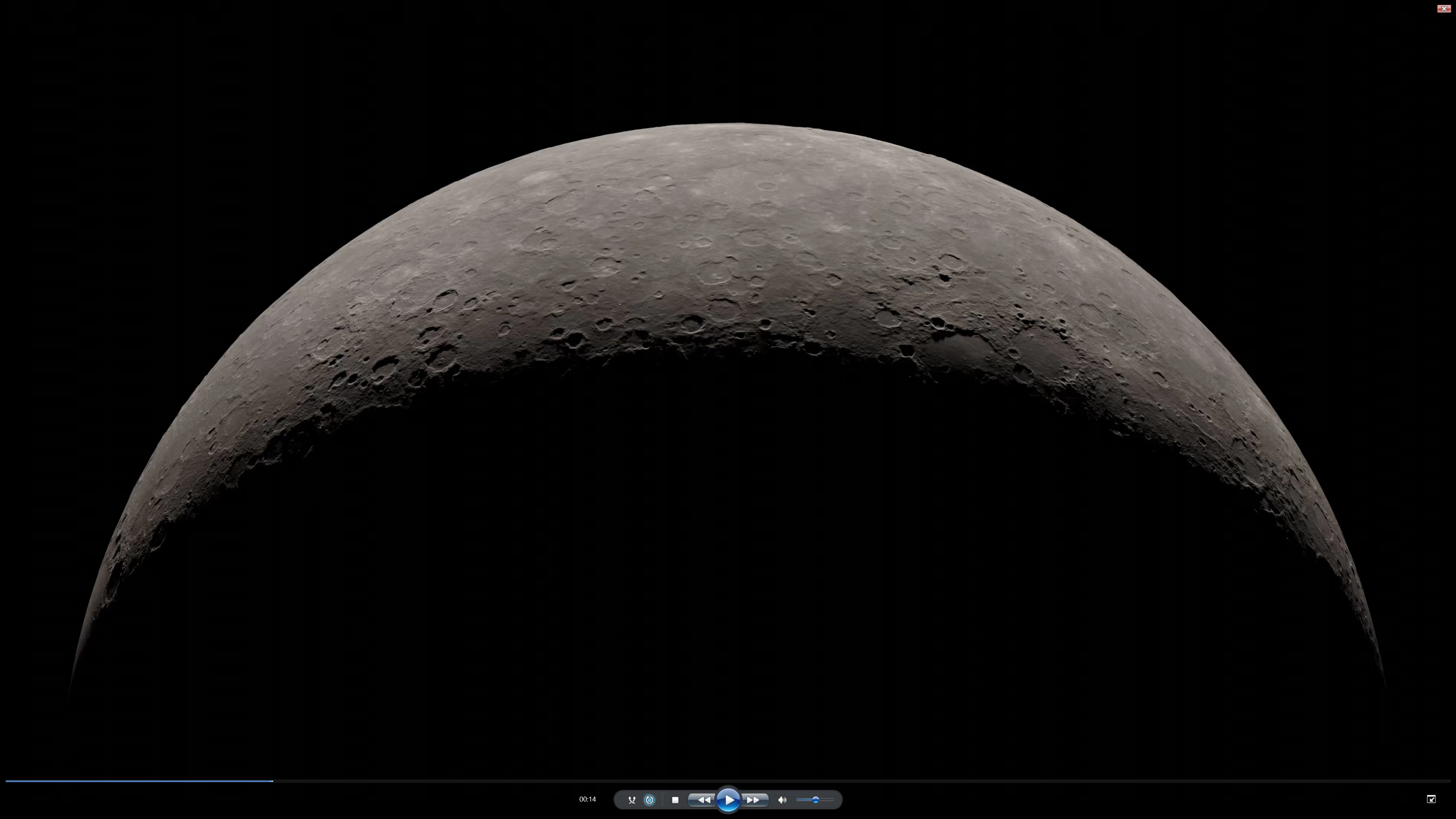Screen dimensions: 1456x819
Task: Click the 00:14 elapsed time display
Action: click(x=587, y=799)
